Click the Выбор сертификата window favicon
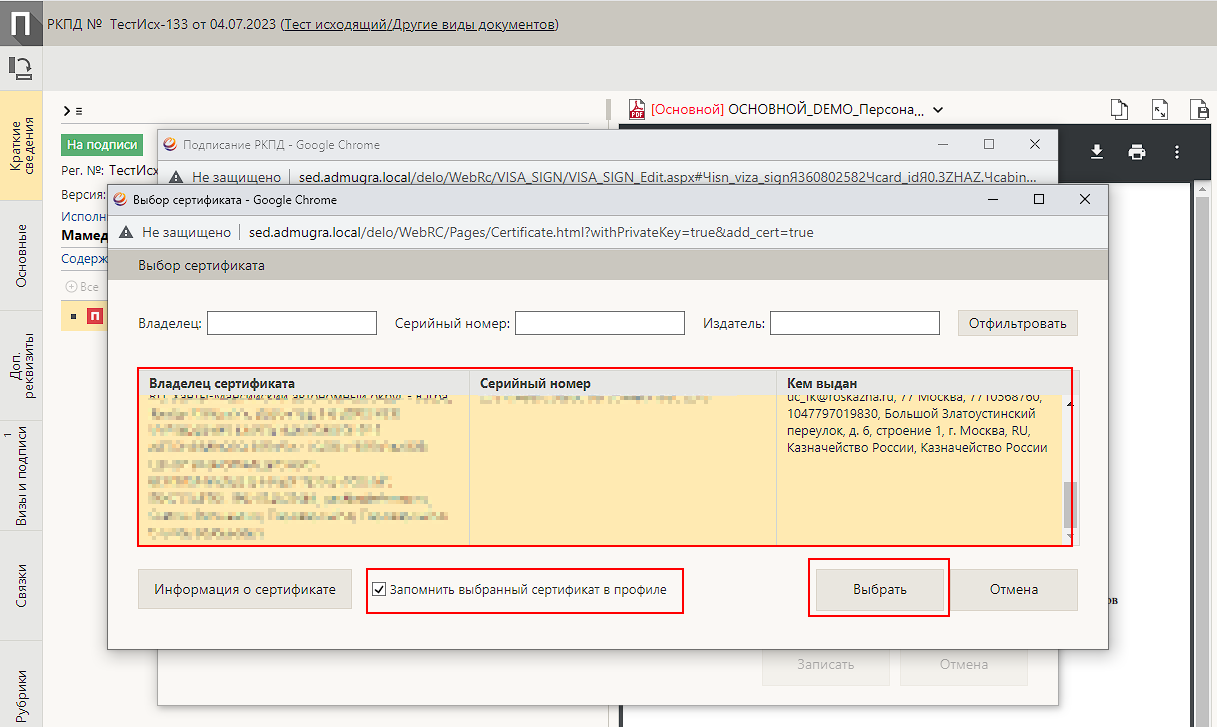This screenshot has height=727, width=1217. [x=120, y=199]
